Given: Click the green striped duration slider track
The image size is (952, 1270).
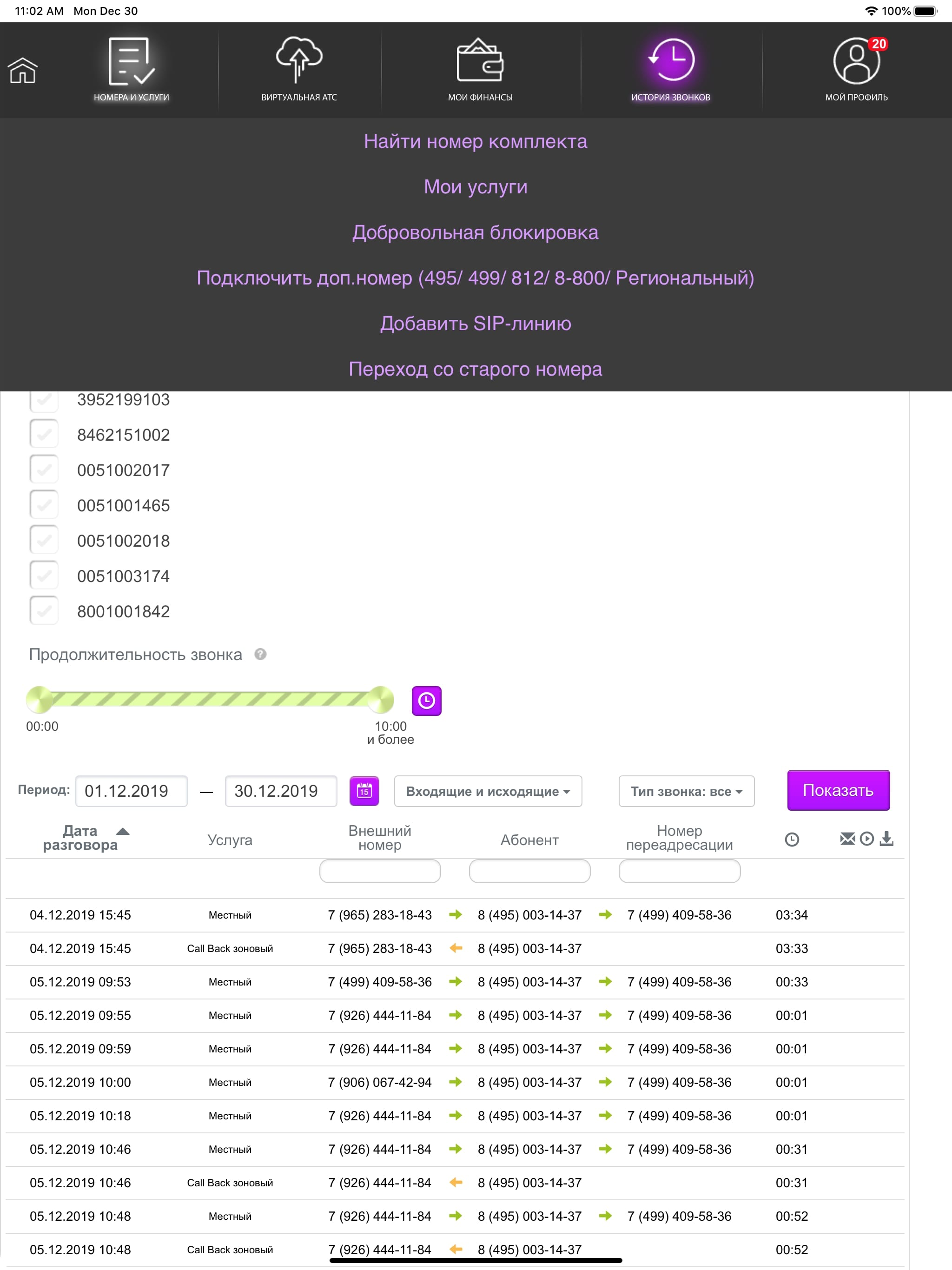Looking at the screenshot, I should pos(210,699).
